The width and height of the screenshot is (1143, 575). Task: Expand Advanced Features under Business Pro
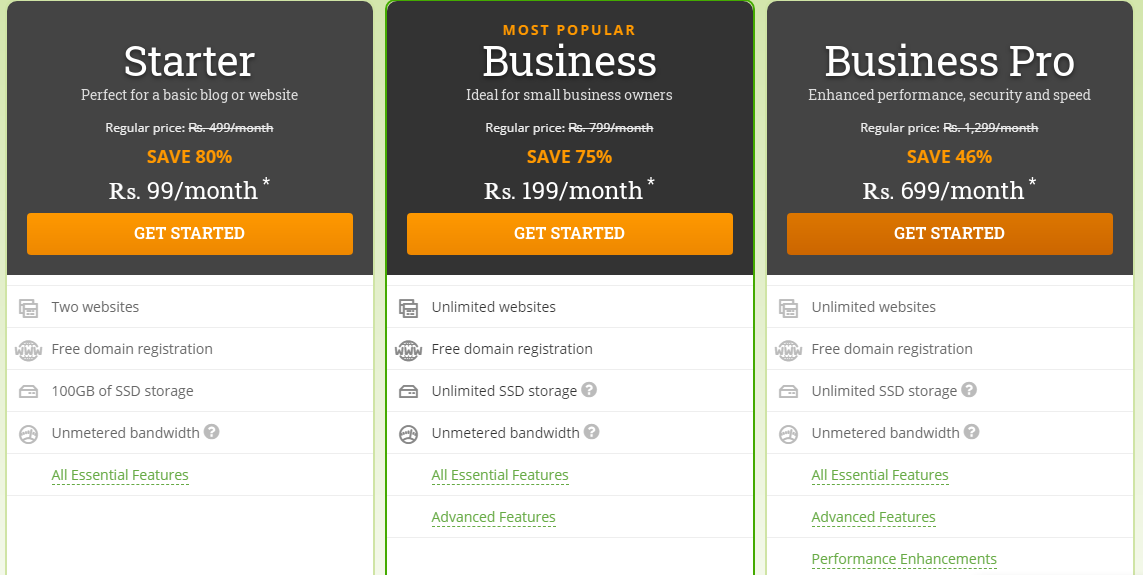pyautogui.click(x=873, y=517)
